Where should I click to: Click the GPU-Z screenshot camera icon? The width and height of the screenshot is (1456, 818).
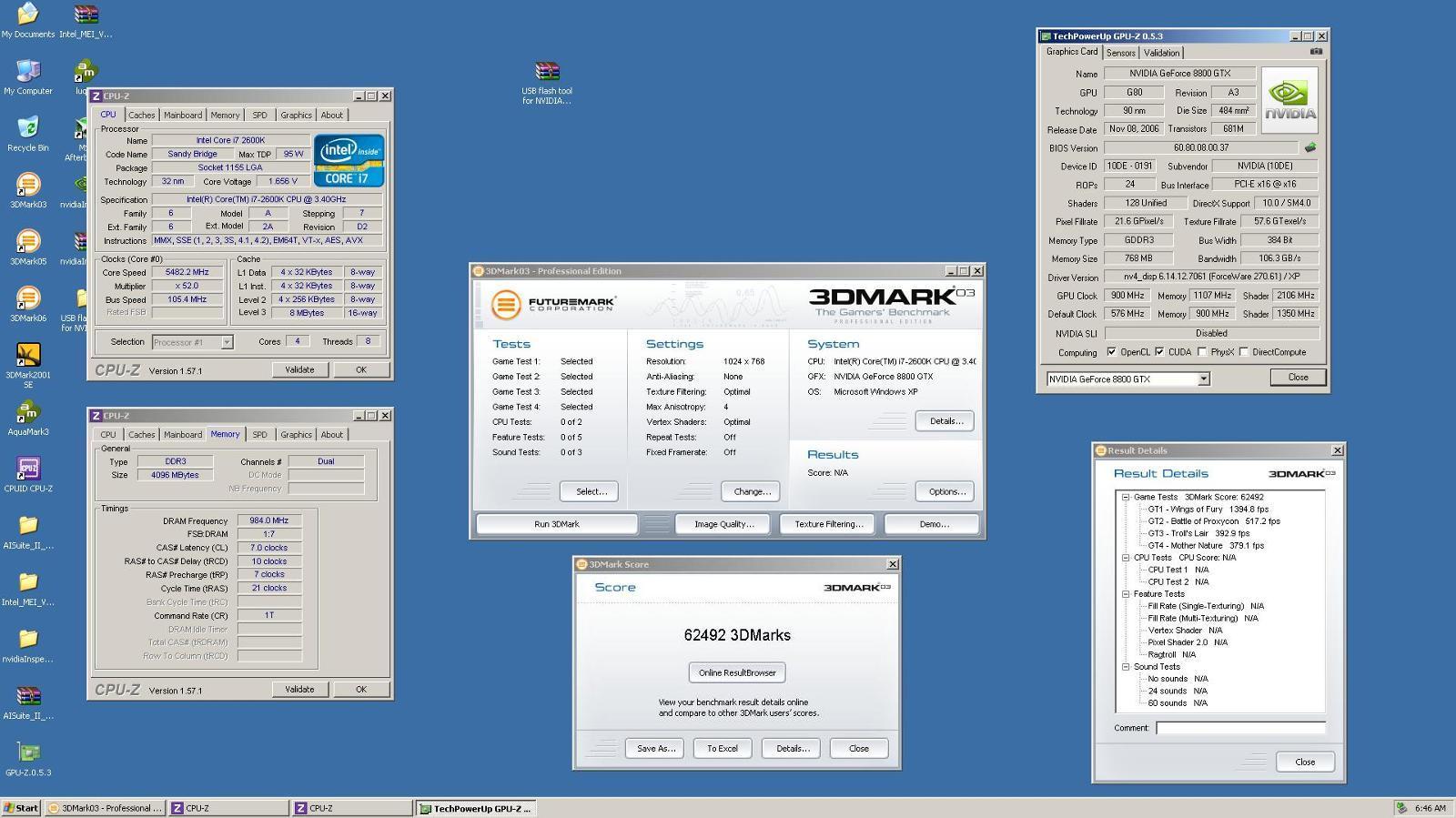(1316, 52)
